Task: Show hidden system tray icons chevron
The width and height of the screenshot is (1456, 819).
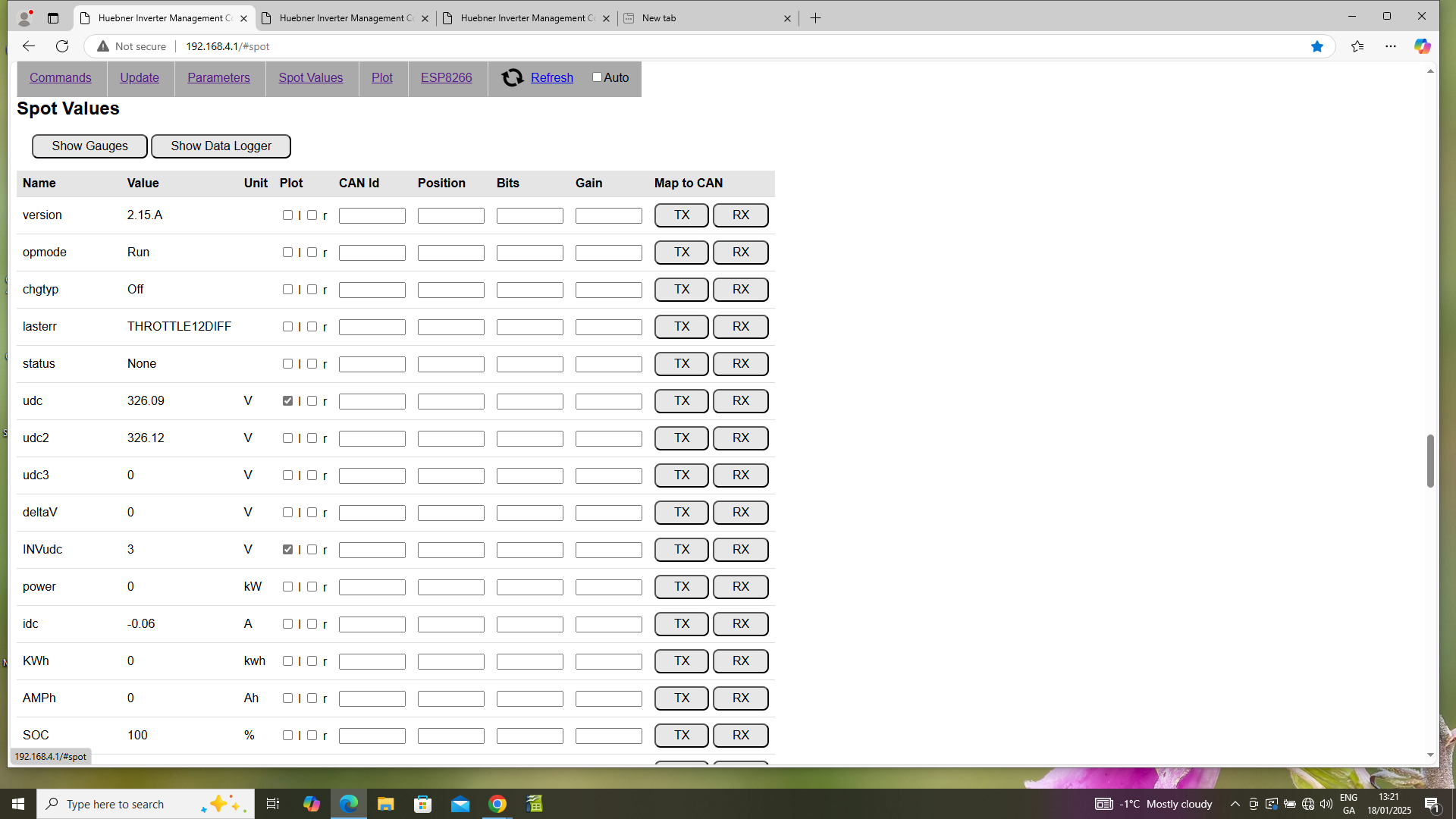Action: 1235,804
